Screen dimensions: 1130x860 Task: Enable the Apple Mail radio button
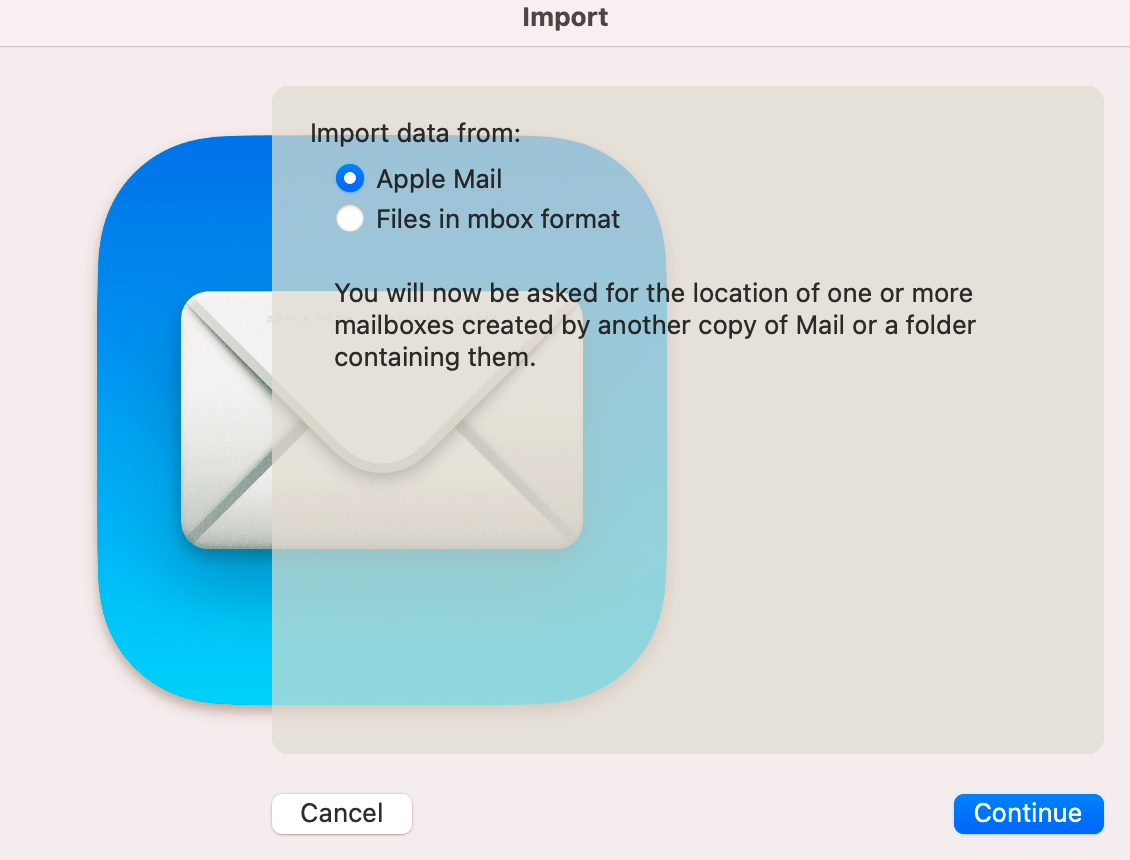pyautogui.click(x=349, y=178)
